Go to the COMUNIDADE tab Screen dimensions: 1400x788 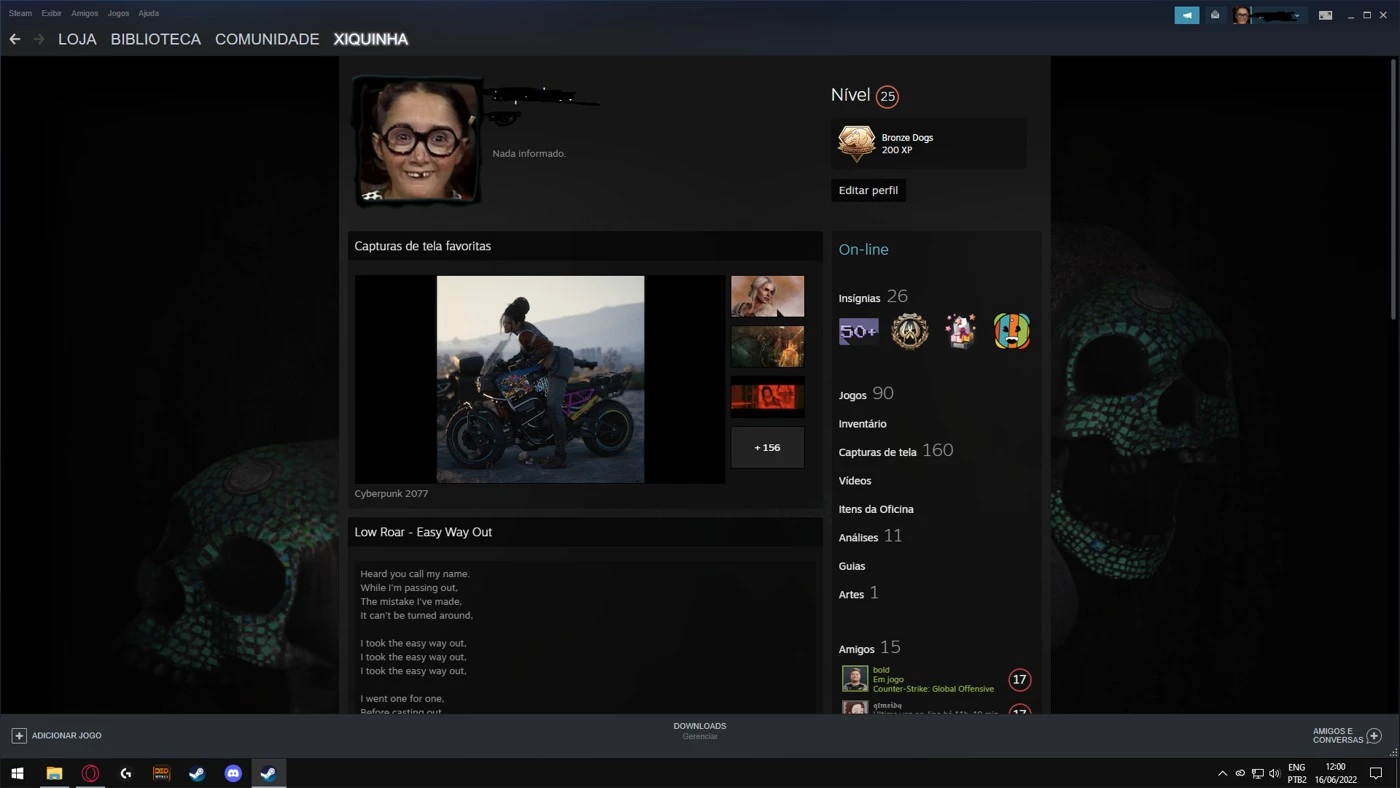point(267,39)
